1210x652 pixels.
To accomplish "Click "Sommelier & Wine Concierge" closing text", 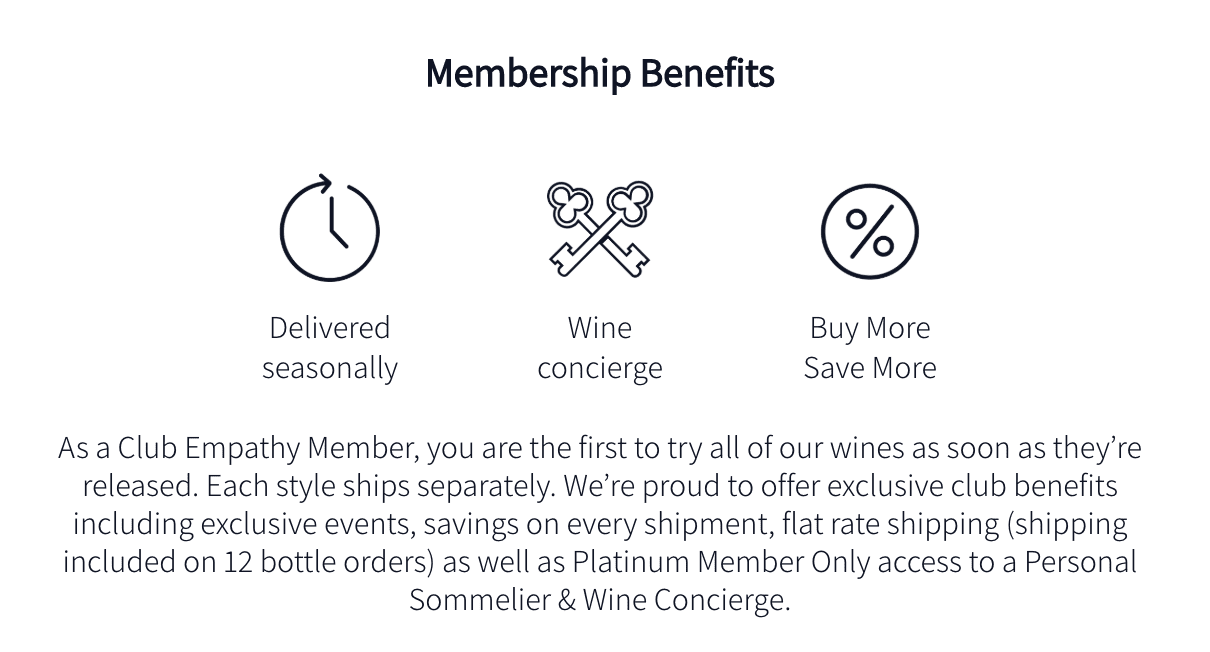I will point(598,599).
